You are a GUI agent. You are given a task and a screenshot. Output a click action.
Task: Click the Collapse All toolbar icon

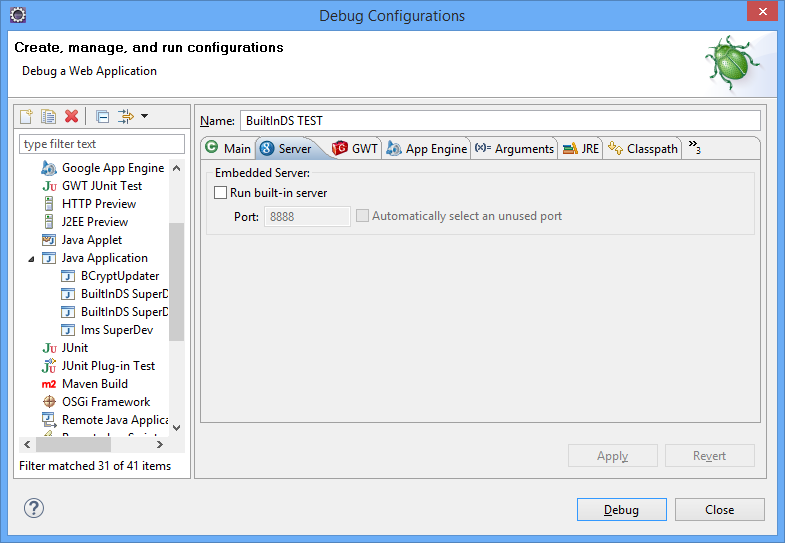(102, 117)
